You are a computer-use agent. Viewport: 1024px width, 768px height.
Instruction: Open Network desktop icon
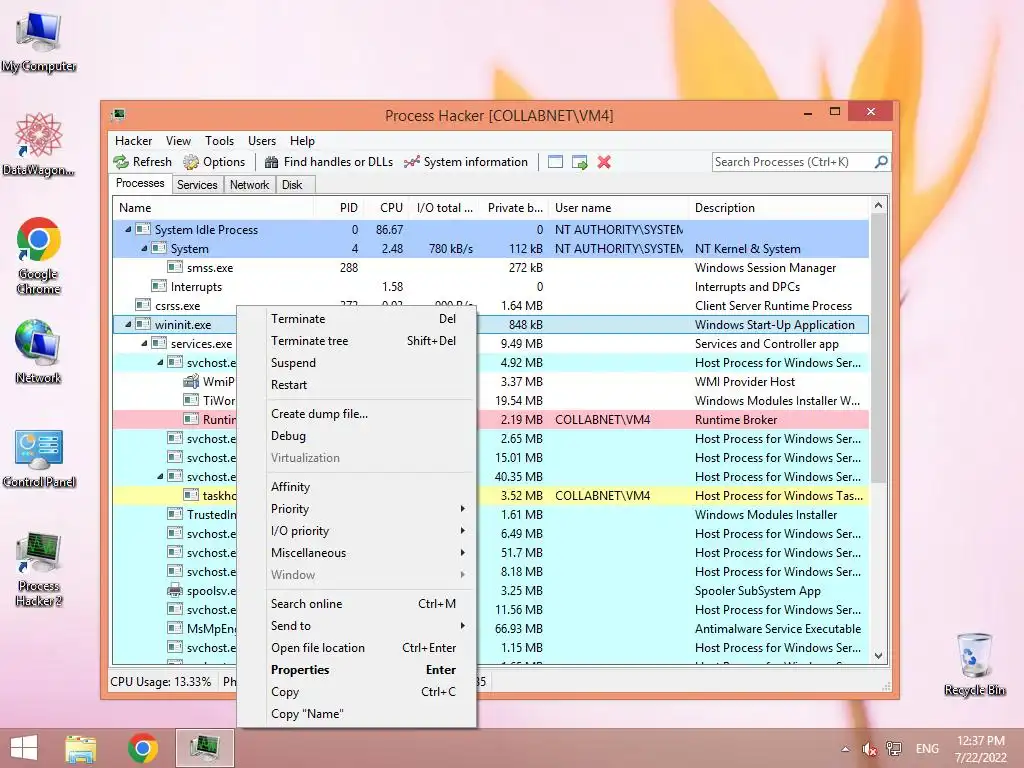(x=38, y=351)
